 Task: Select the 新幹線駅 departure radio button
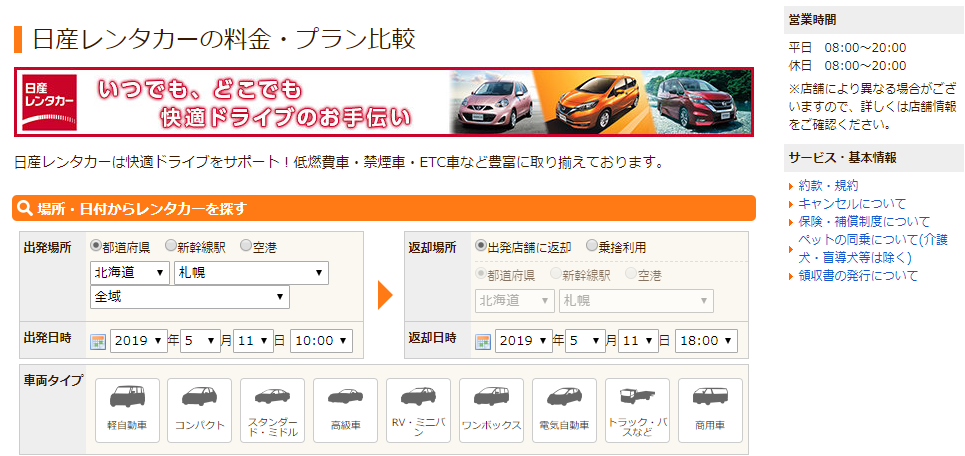tap(171, 246)
